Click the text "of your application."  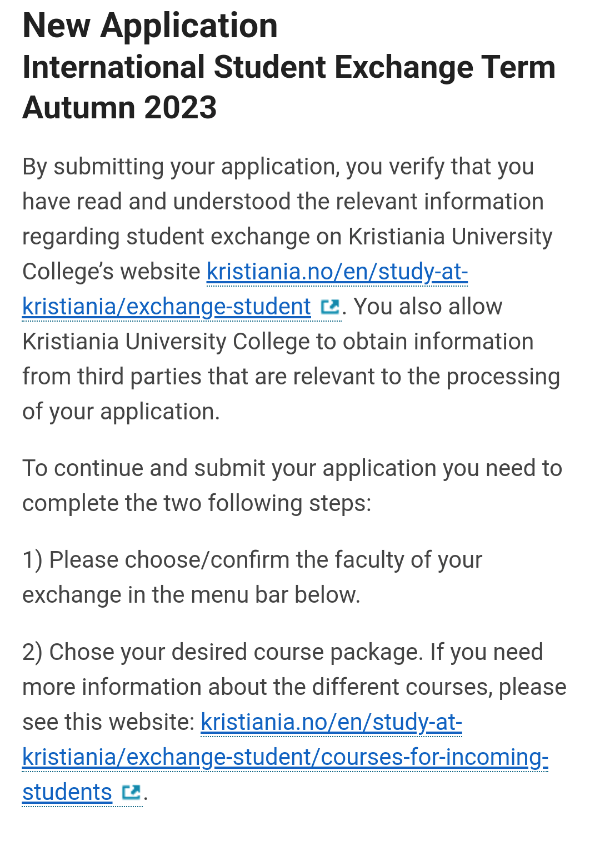pyautogui.click(x=121, y=411)
